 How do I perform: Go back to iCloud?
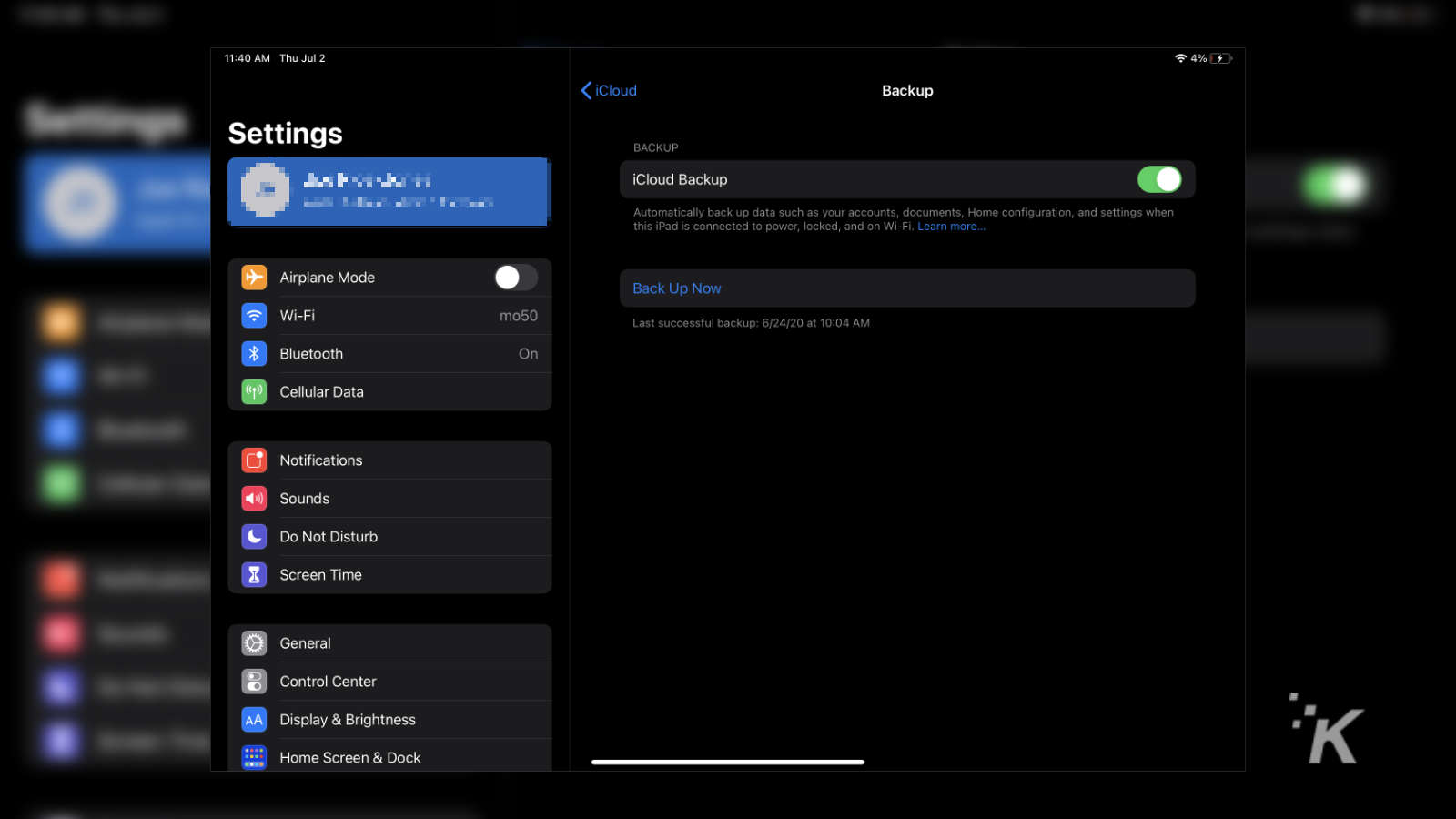click(x=609, y=90)
